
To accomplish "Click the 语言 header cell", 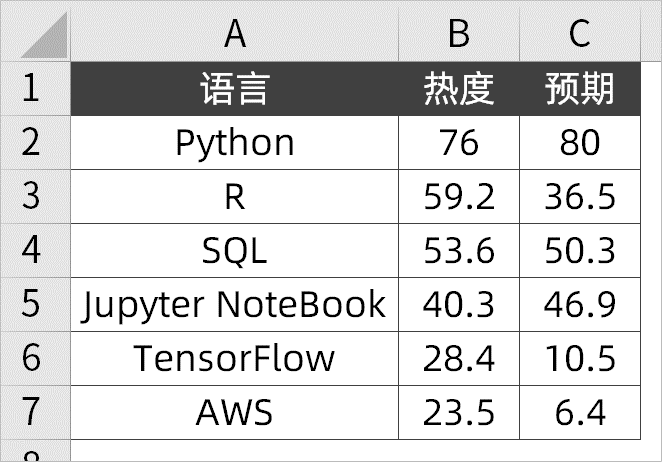I will (x=234, y=88).
